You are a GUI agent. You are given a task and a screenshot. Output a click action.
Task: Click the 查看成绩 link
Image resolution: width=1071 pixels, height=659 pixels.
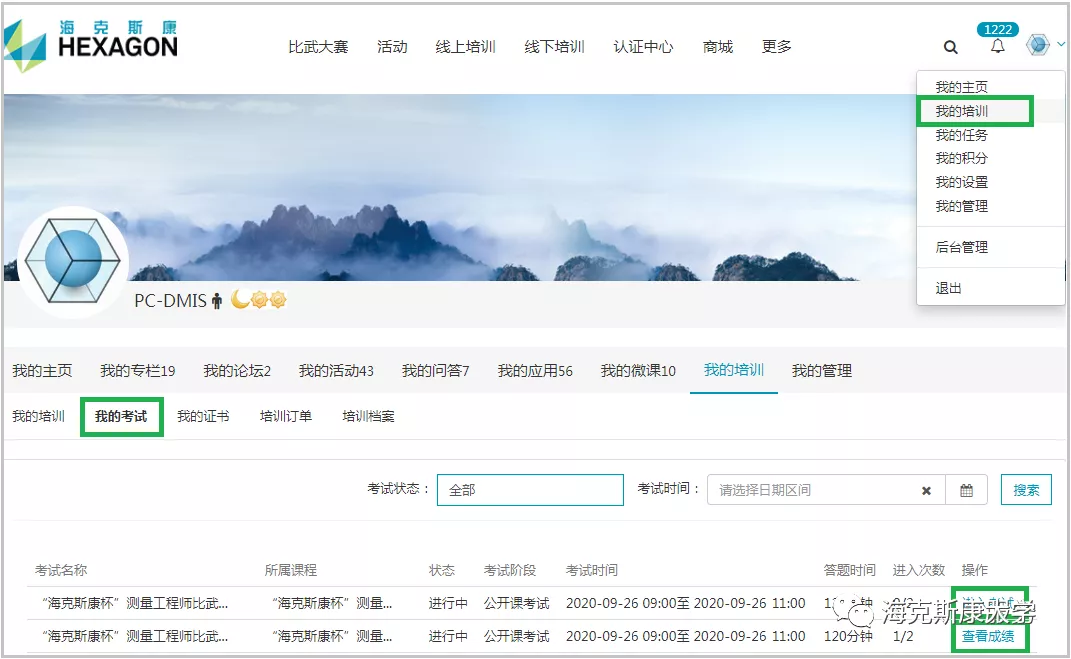pyautogui.click(x=988, y=636)
